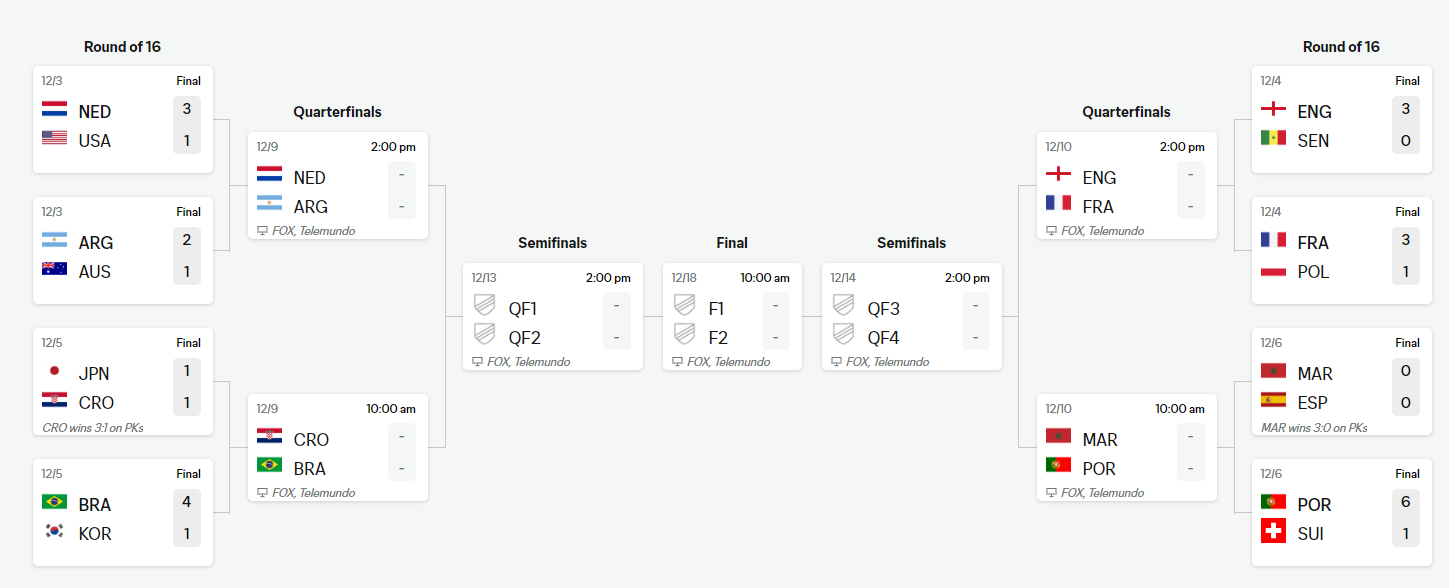Click the F2 placeholder shield in Final

coord(684,337)
